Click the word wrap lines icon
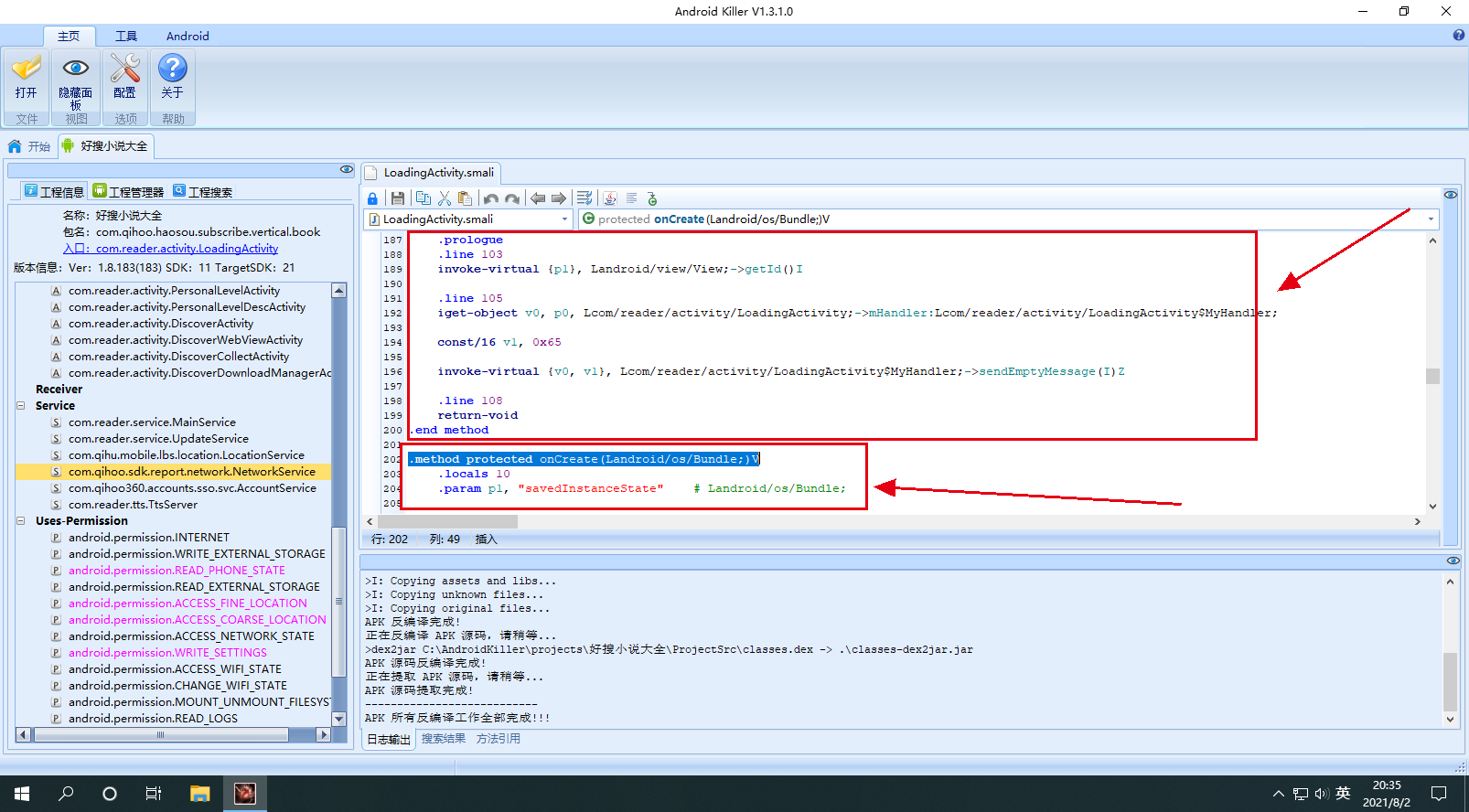 click(584, 198)
